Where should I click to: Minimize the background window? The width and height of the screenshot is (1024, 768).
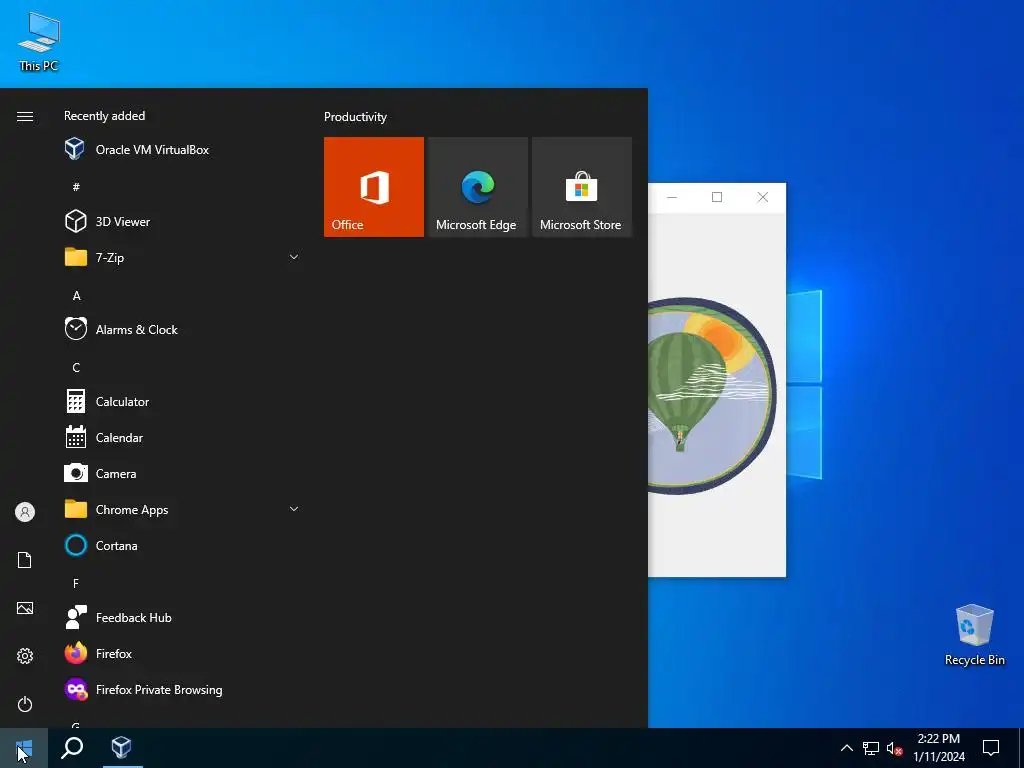pos(671,197)
